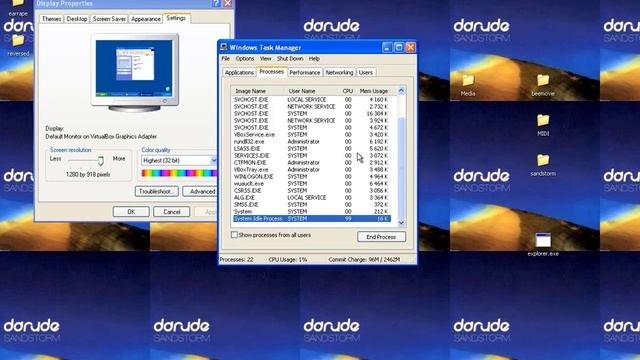This screenshot has height=360, width=640.
Task: Select the LSASS.EXE process
Action: click(311, 149)
